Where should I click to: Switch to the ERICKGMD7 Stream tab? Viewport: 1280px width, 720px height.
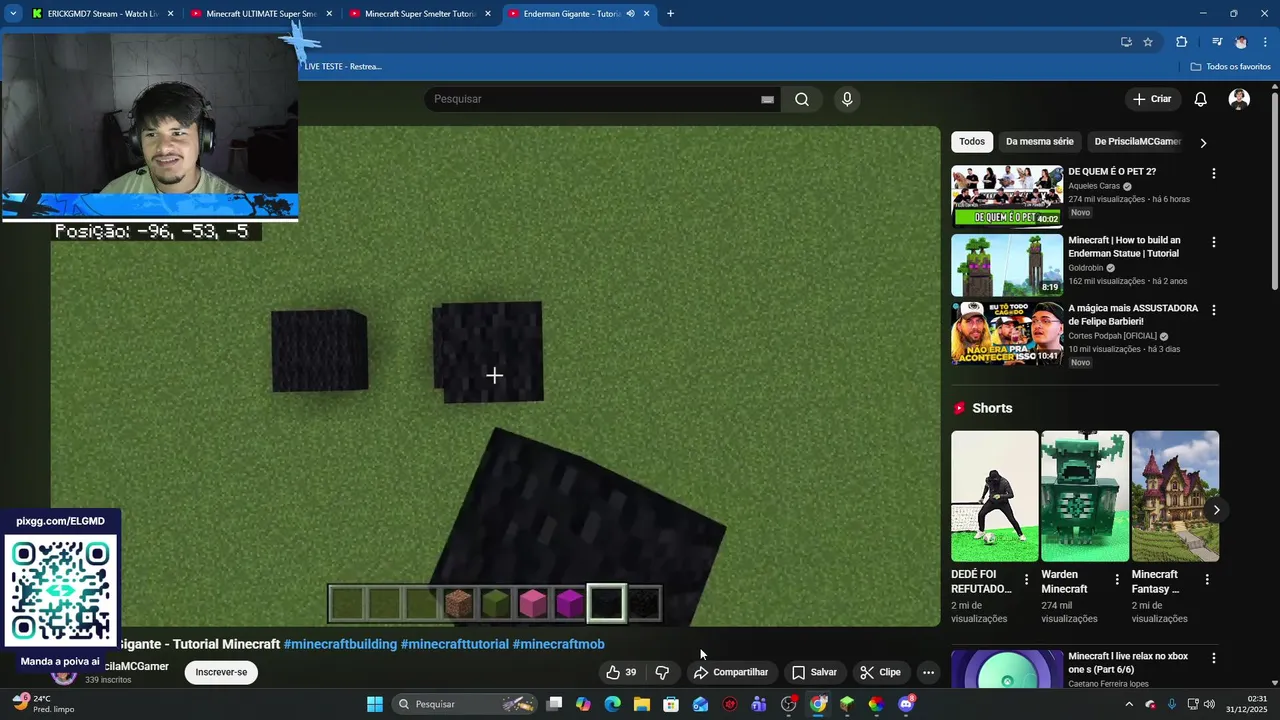[100, 13]
